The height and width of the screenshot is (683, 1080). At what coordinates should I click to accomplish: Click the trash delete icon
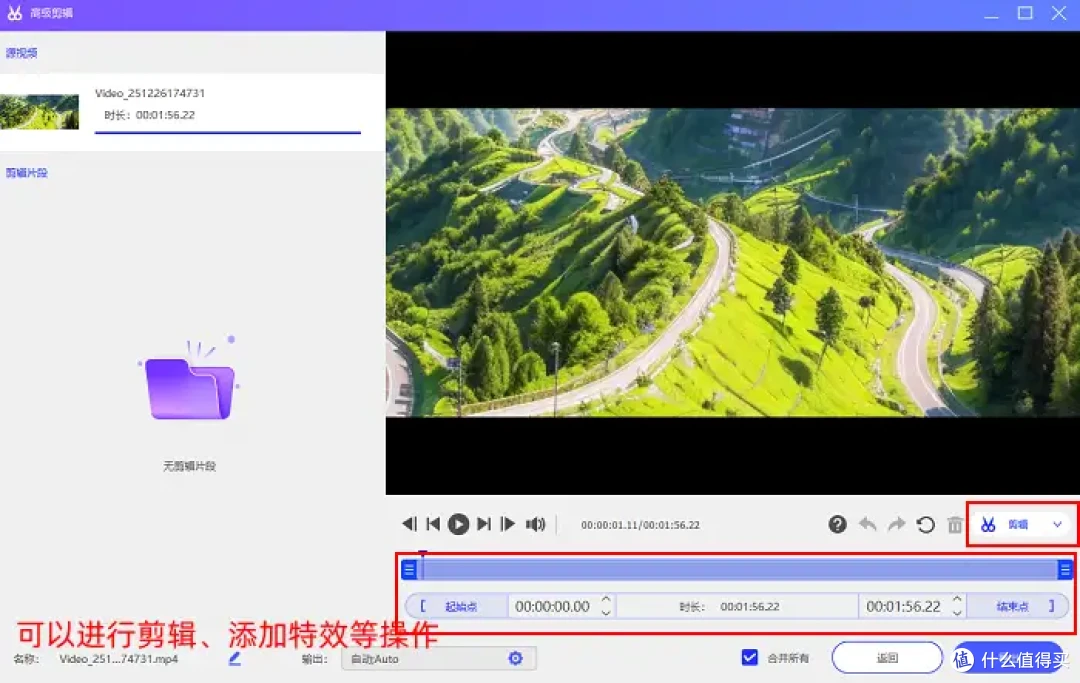pyautogui.click(x=955, y=525)
